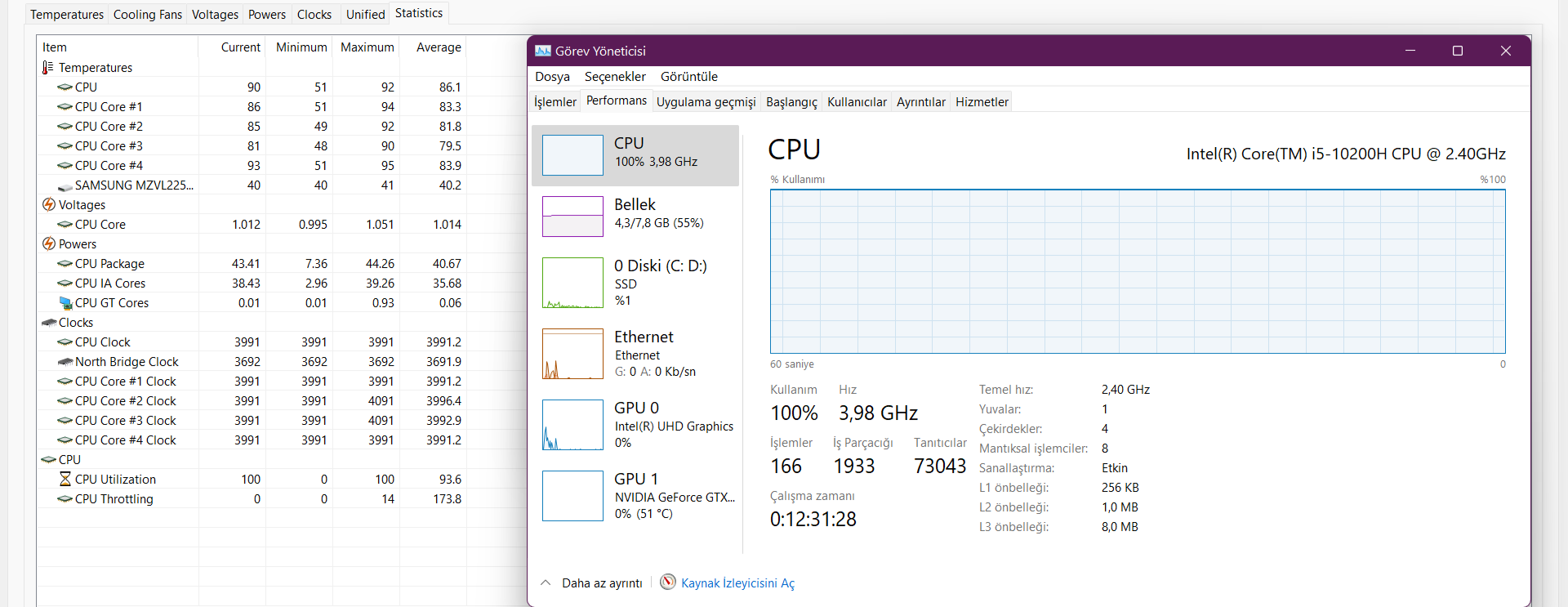Click the Resource Monitor icon
The width and height of the screenshot is (1568, 607).
click(668, 582)
